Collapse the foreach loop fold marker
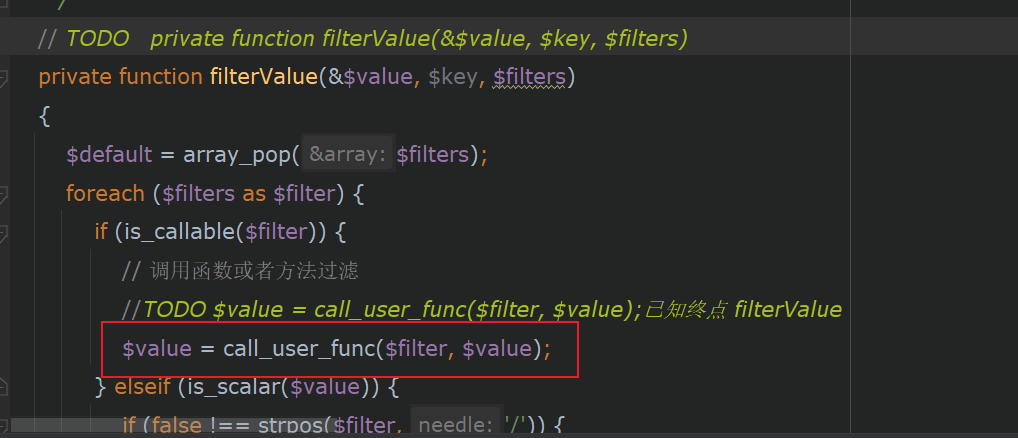This screenshot has width=1018, height=438. click(x=5, y=193)
